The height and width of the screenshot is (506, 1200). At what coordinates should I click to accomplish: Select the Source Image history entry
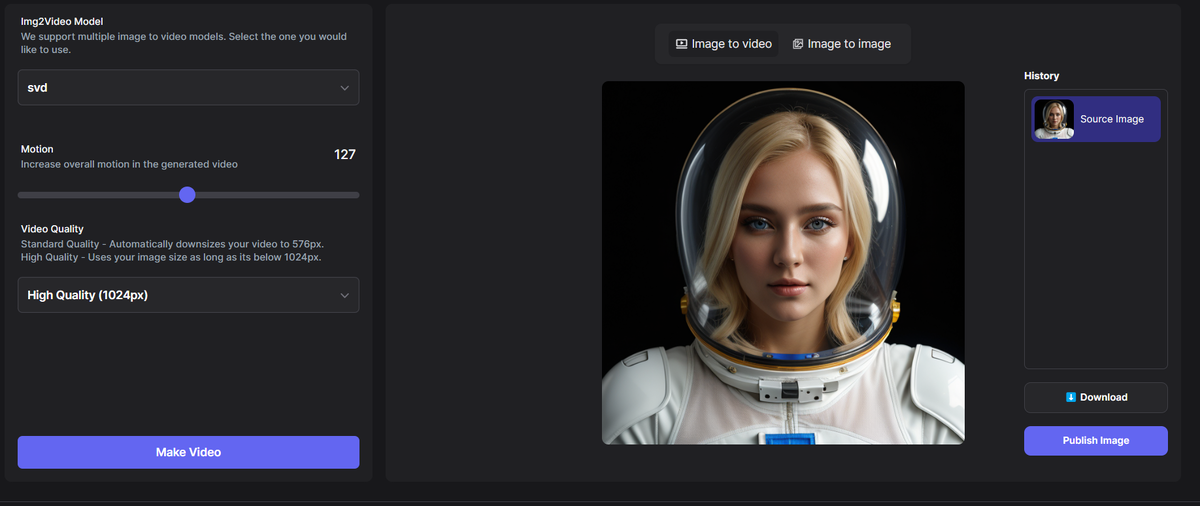(x=1096, y=119)
